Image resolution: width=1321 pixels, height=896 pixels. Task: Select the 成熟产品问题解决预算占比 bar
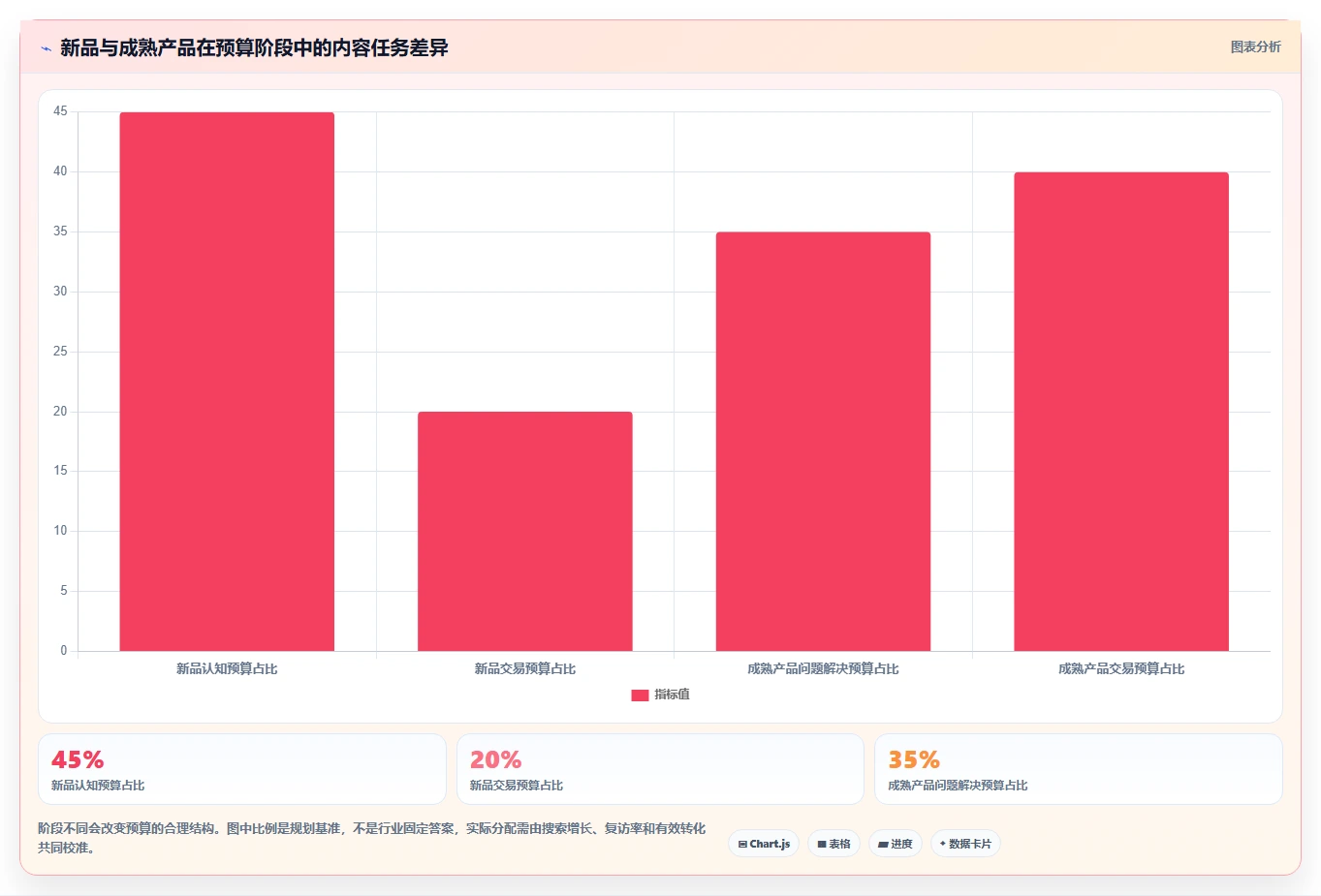(x=823, y=442)
